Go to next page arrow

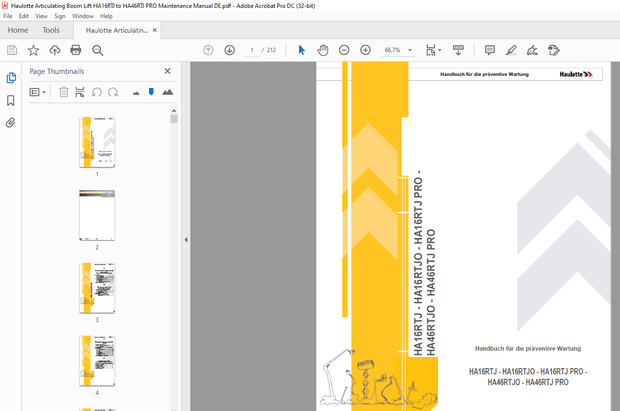[229, 50]
